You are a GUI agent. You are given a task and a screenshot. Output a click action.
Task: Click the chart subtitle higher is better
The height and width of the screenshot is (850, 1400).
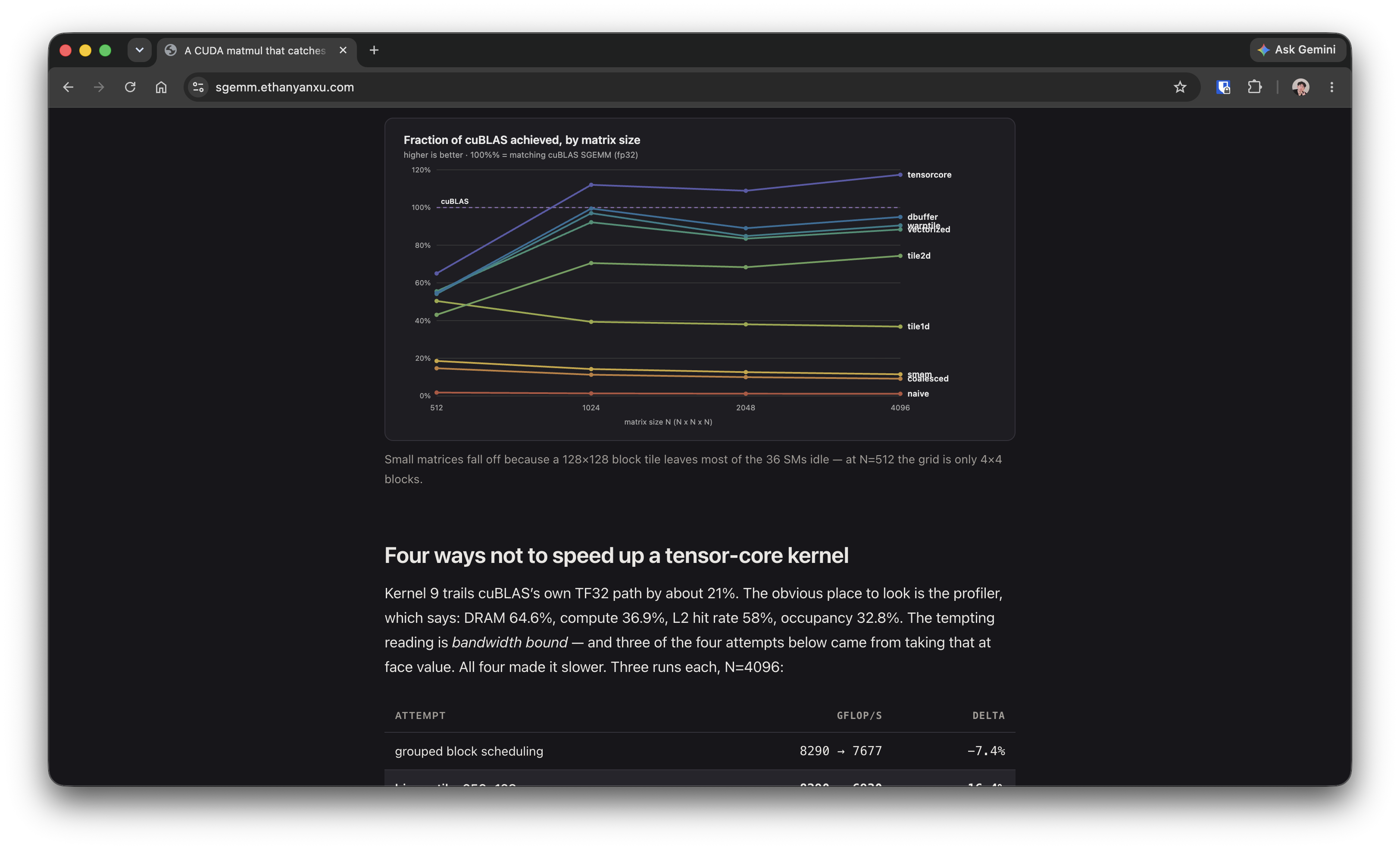click(520, 155)
